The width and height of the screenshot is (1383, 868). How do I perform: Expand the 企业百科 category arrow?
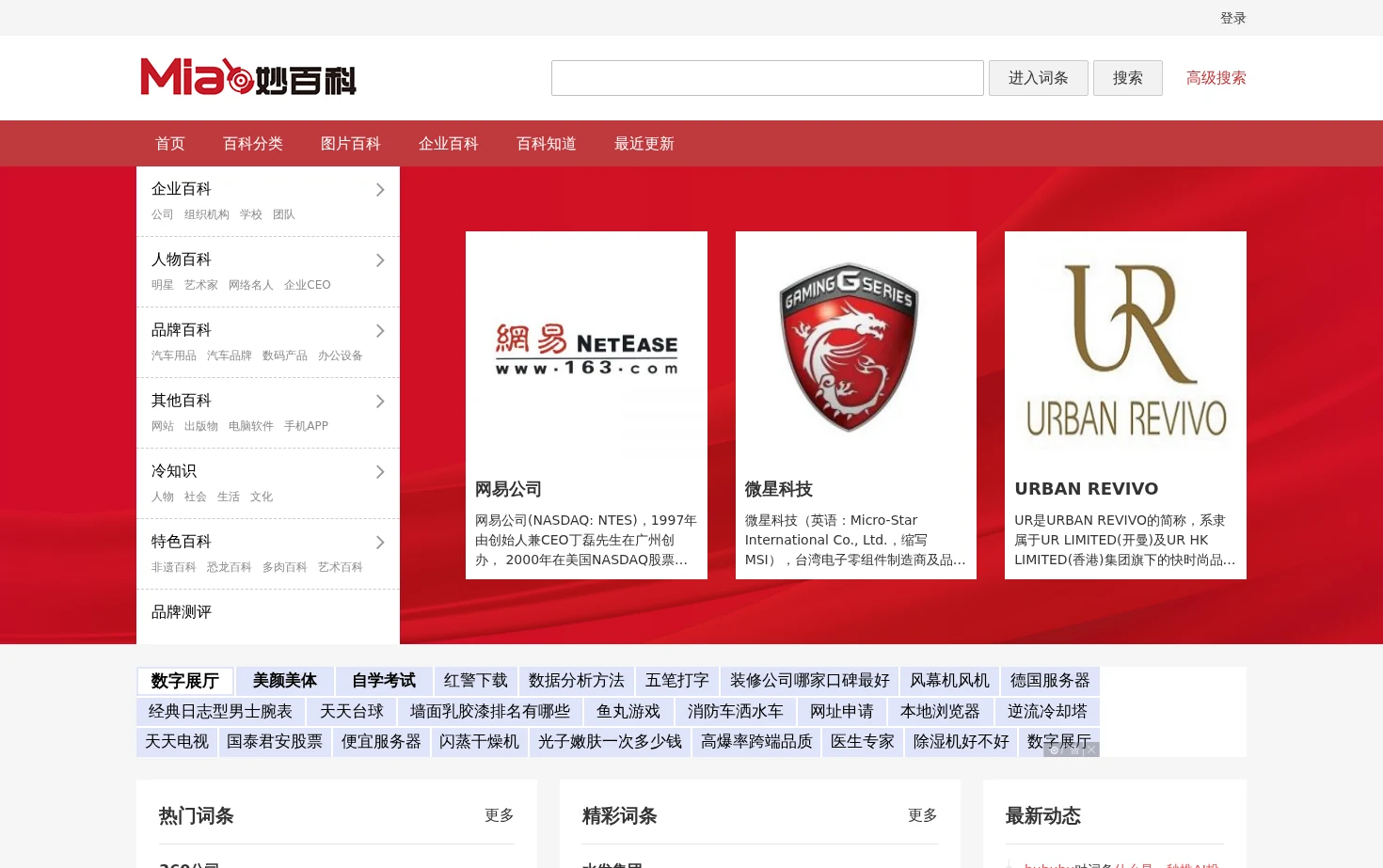click(380, 190)
